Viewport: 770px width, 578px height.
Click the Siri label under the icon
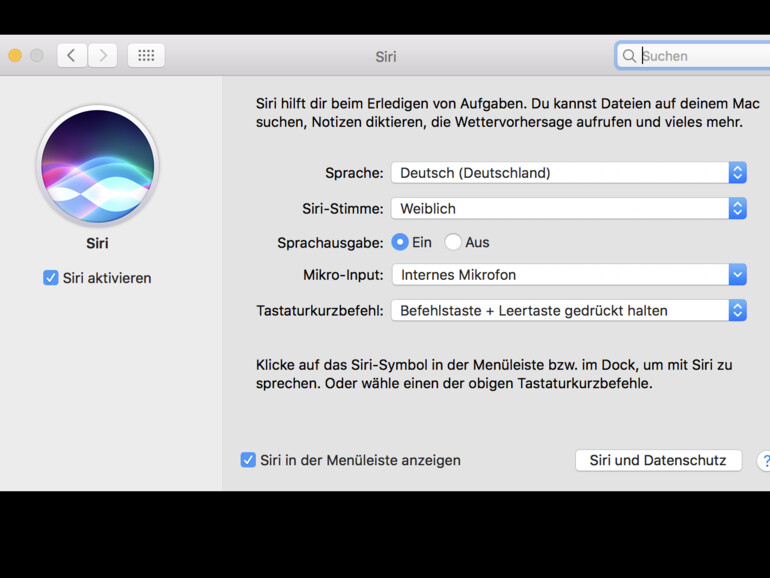(97, 243)
